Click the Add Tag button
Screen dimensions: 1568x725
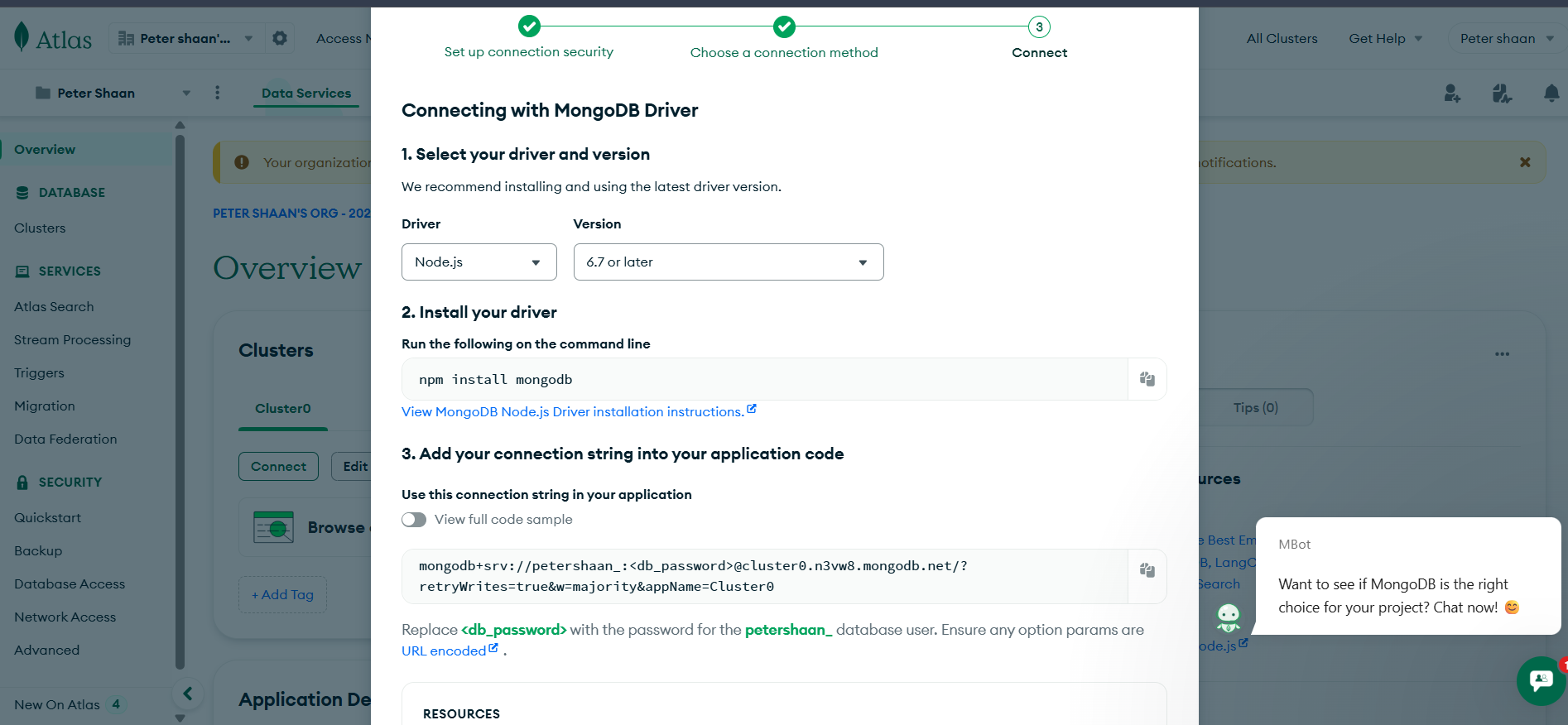pos(282,594)
